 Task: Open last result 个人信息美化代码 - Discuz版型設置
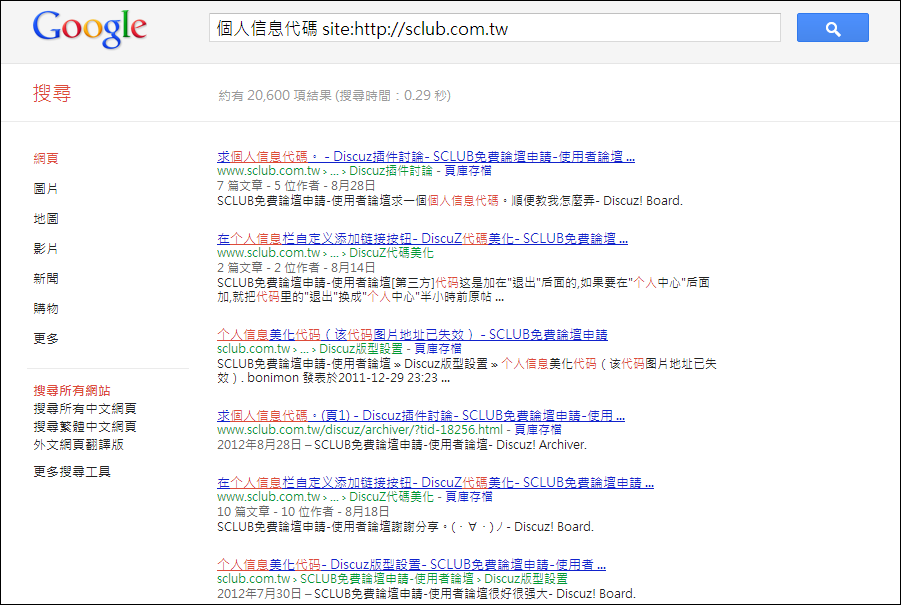[411, 564]
